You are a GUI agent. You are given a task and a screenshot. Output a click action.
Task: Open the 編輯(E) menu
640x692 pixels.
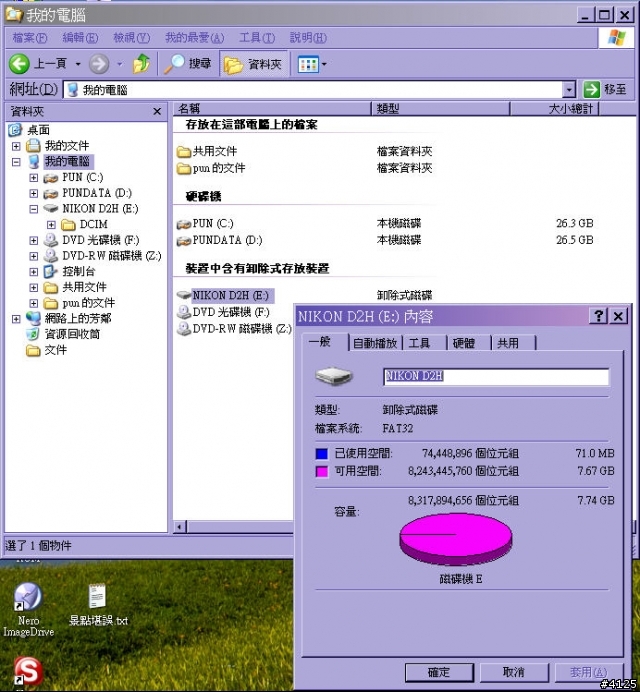pos(80,38)
